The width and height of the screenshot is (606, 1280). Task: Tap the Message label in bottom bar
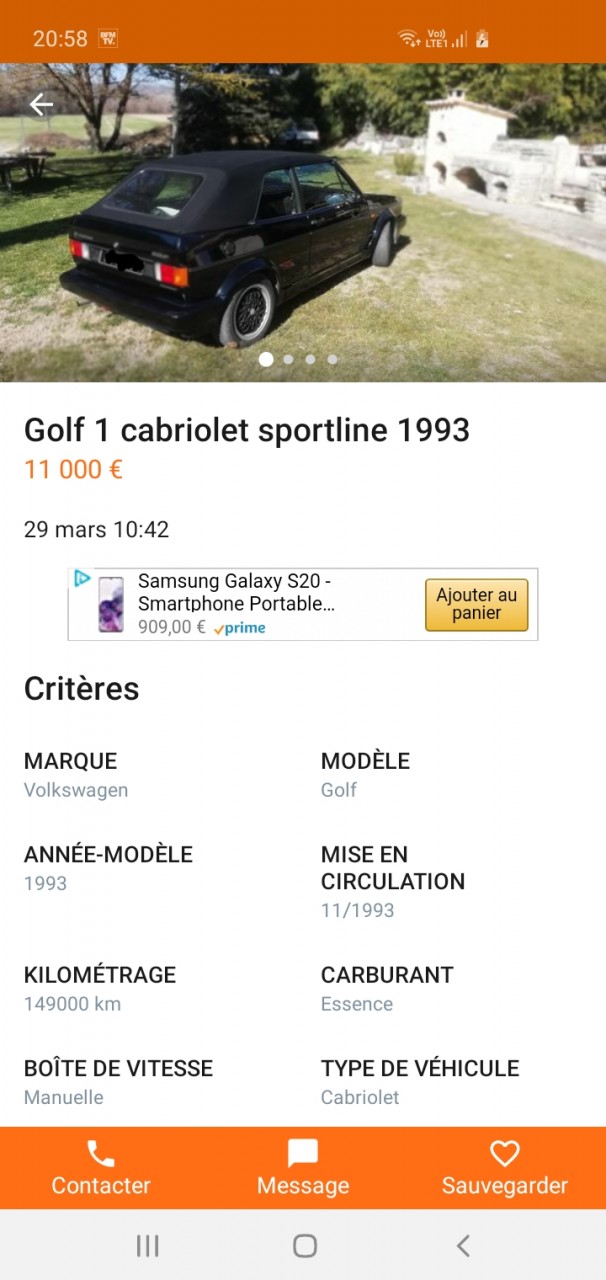tap(303, 1186)
